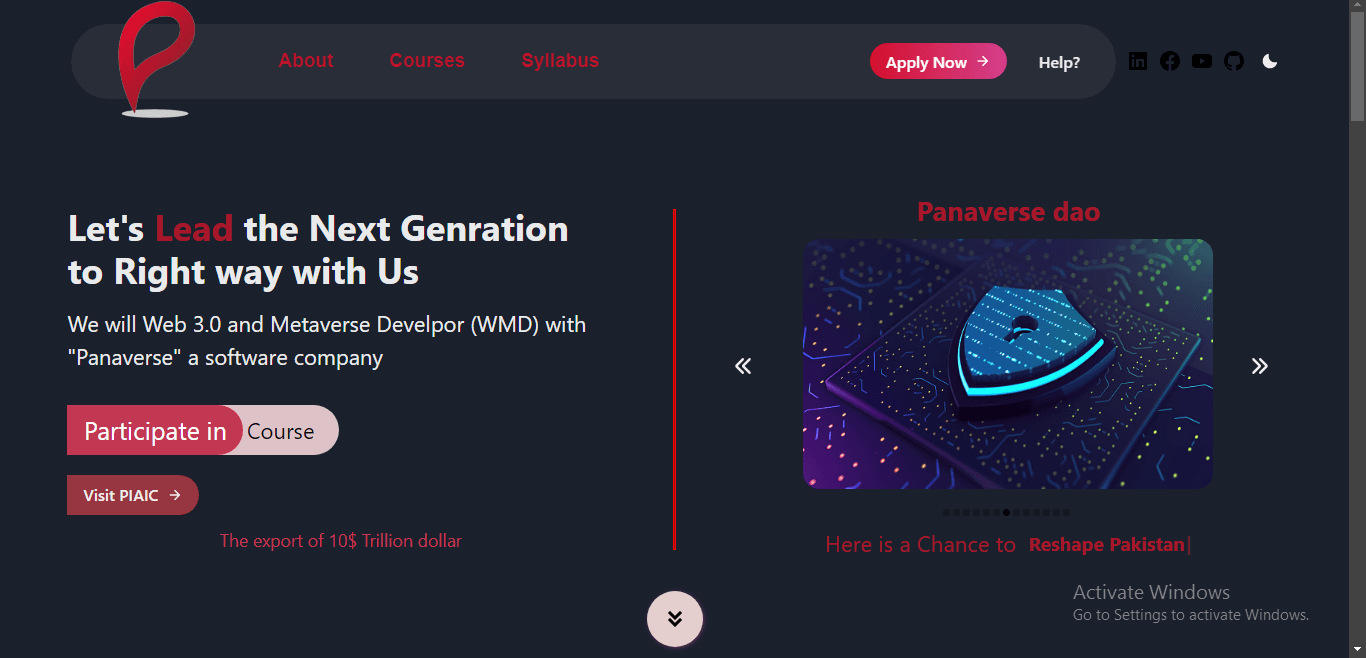The image size is (1366, 658).
Task: Click the 'Reshape Pakistan' typed text
Action: [x=1107, y=545]
